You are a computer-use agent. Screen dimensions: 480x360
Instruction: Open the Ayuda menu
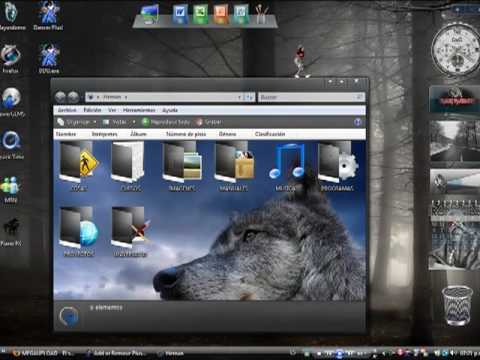tap(170, 110)
